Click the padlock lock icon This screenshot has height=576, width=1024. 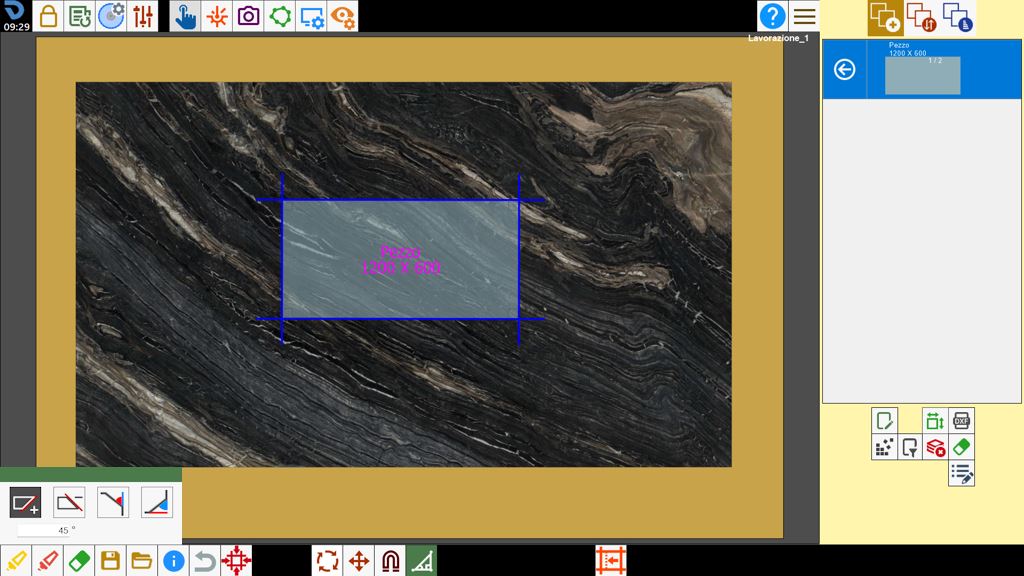(48, 16)
